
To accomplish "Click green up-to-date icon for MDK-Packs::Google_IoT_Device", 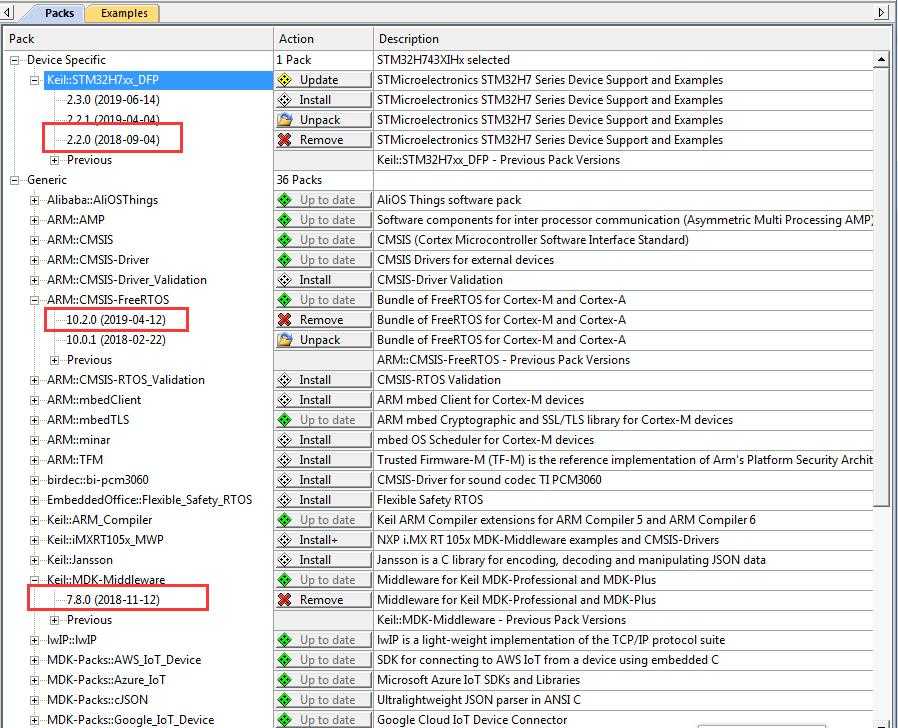I will click(285, 719).
